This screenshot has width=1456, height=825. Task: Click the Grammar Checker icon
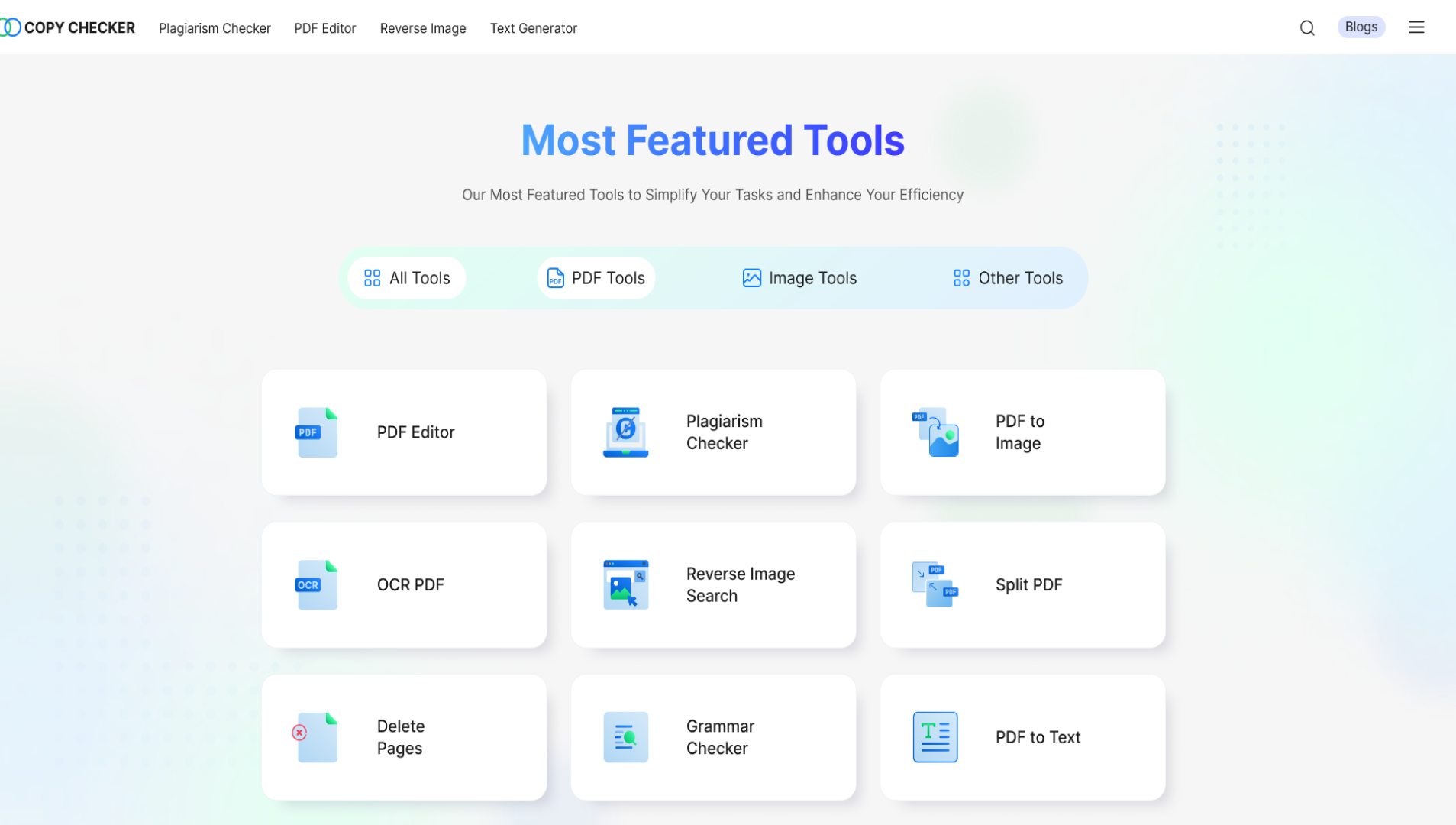[625, 737]
